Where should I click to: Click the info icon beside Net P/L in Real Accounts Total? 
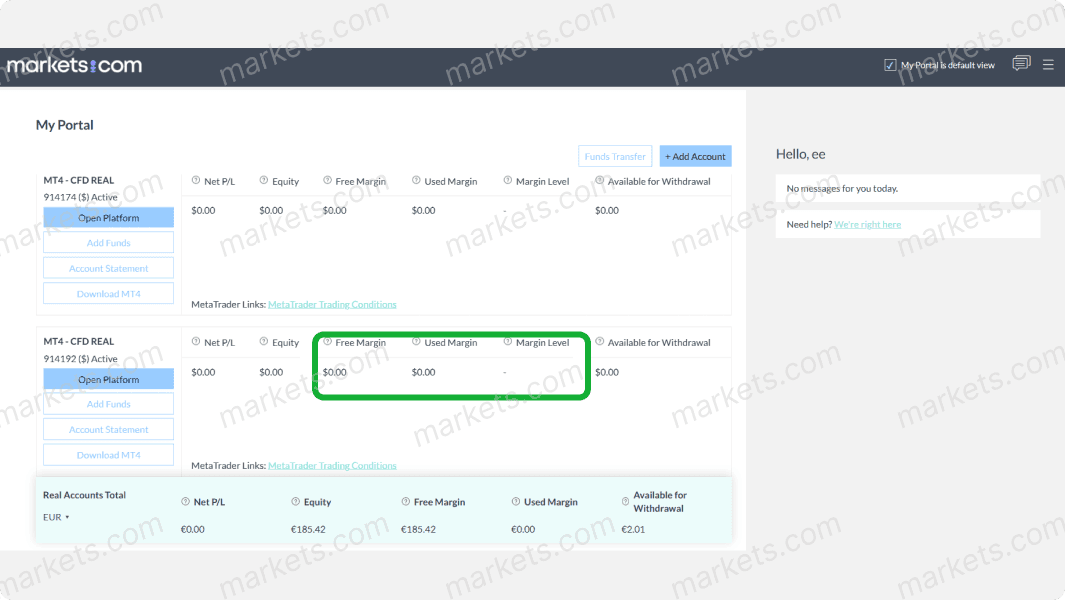tap(184, 501)
